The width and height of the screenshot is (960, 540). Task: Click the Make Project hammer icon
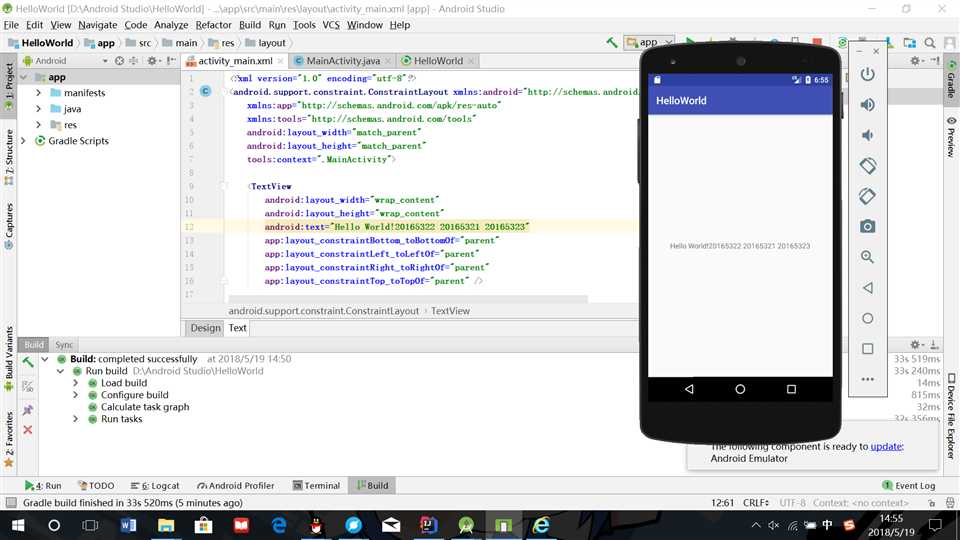(x=612, y=42)
